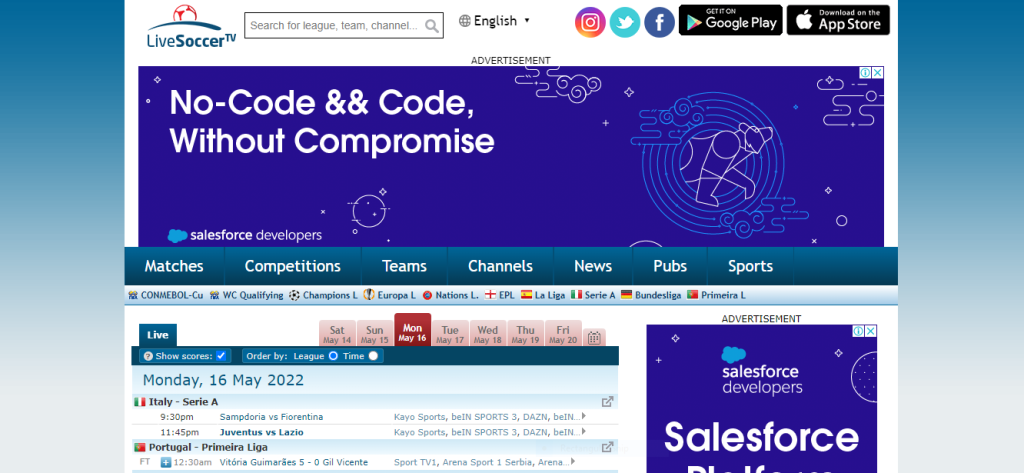Open the La Liga quick link
Viewport: 1024px width, 473px height.
click(543, 295)
